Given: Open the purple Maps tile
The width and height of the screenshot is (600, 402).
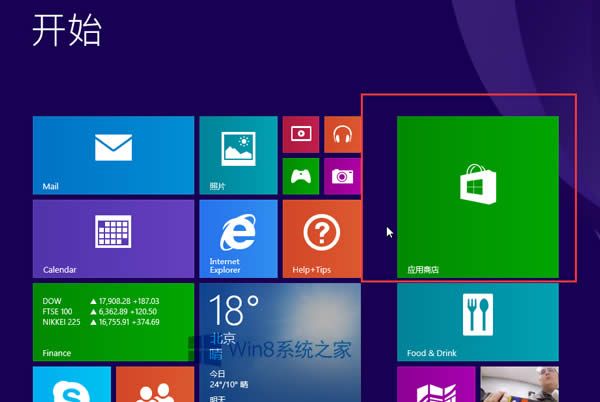Looking at the screenshot, I should coord(436,384).
